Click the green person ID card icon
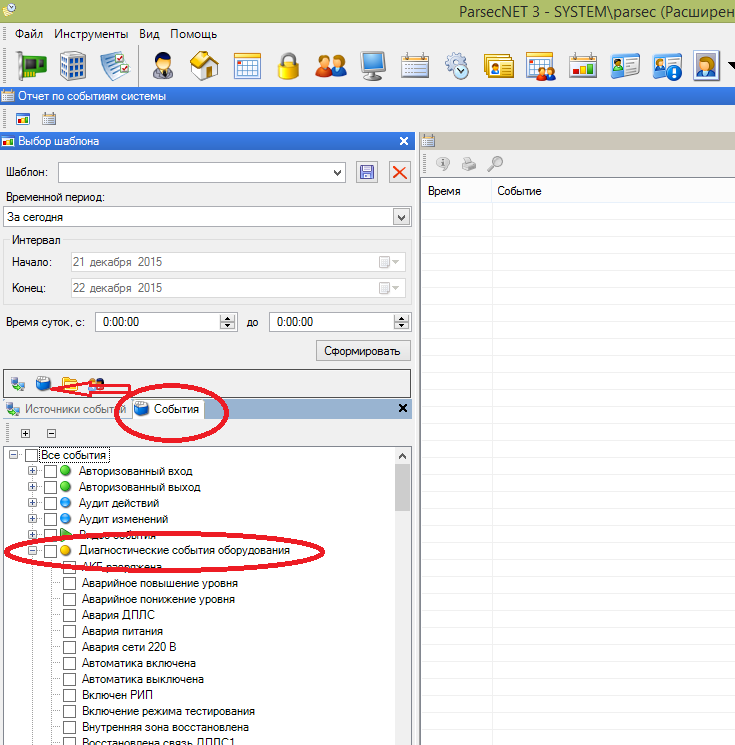Image resolution: width=735 pixels, height=745 pixels. coord(625,66)
